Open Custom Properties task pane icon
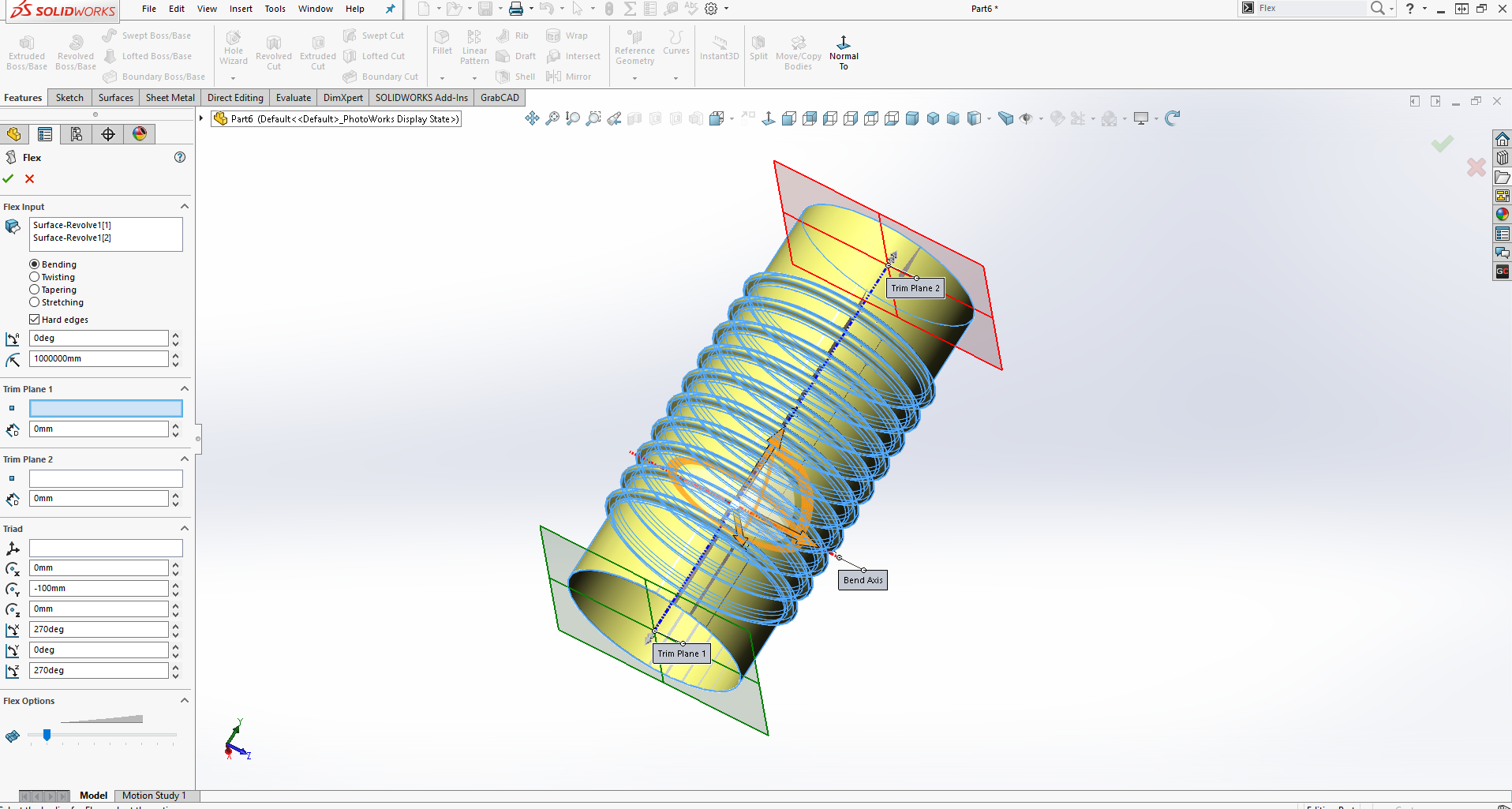This screenshot has width=1512, height=809. coord(1502,234)
